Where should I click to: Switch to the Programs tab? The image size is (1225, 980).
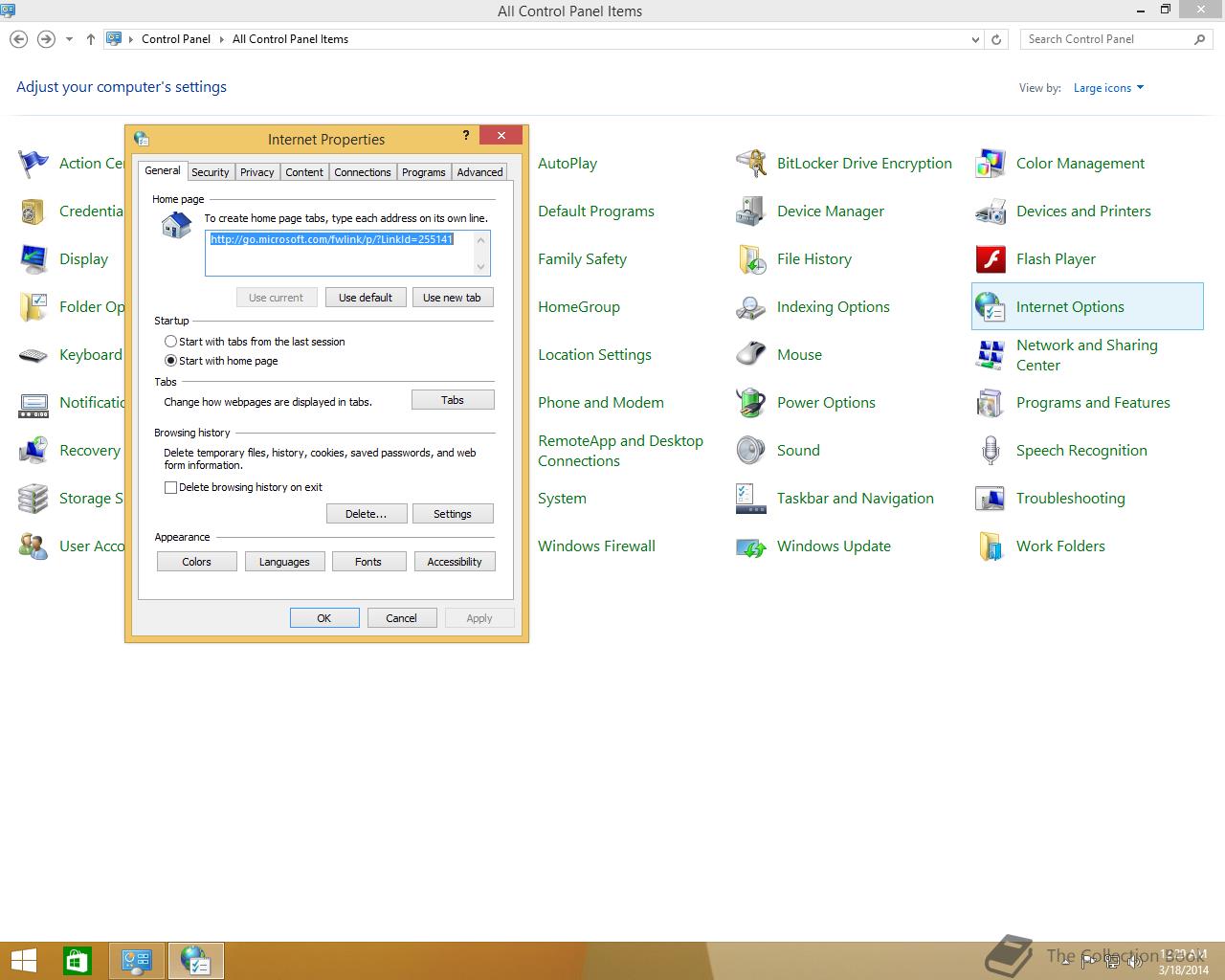point(424,172)
